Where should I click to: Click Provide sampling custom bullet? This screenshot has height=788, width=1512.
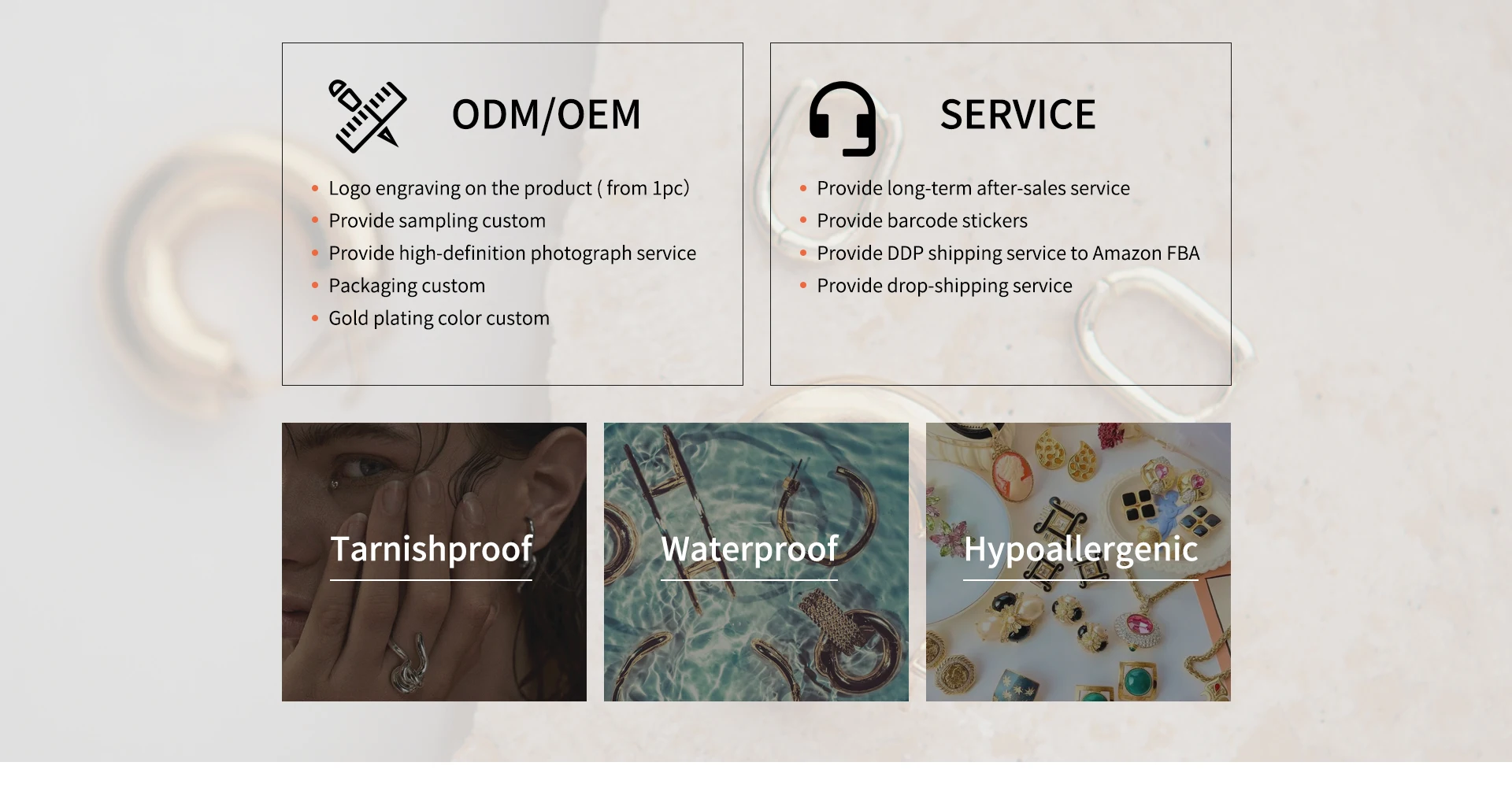point(437,220)
